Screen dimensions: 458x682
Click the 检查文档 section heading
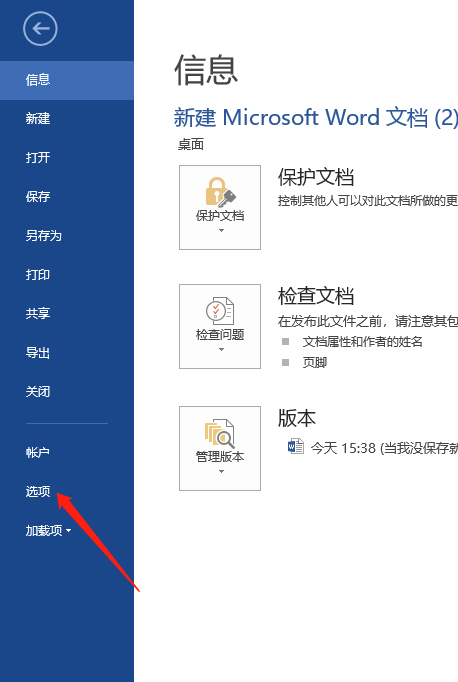[x=316, y=296]
